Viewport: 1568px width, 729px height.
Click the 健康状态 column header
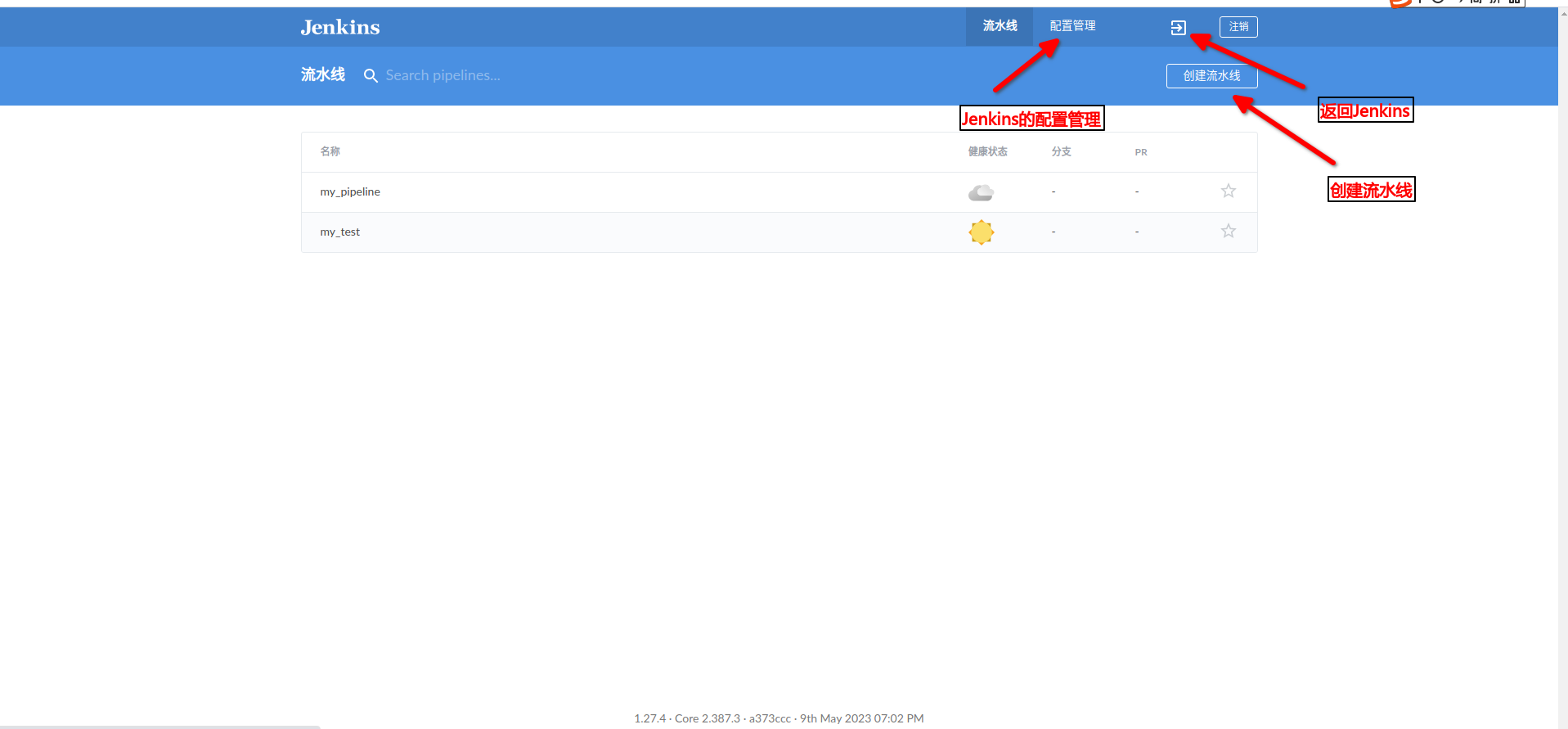click(x=987, y=151)
